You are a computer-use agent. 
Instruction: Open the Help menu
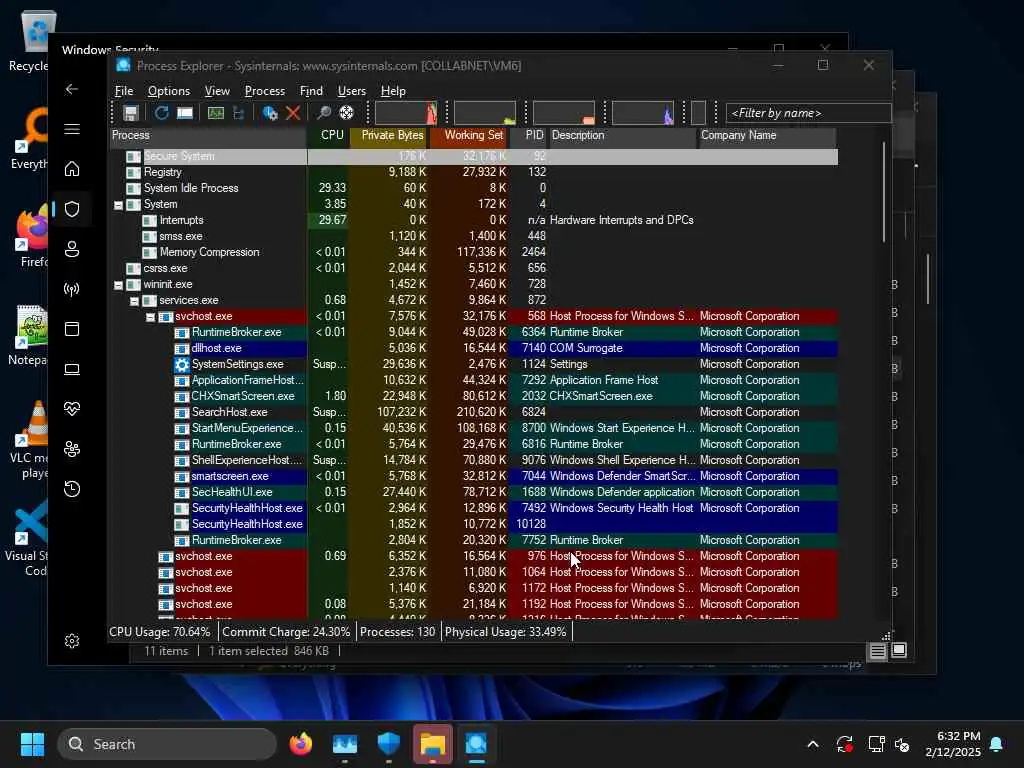pos(393,91)
